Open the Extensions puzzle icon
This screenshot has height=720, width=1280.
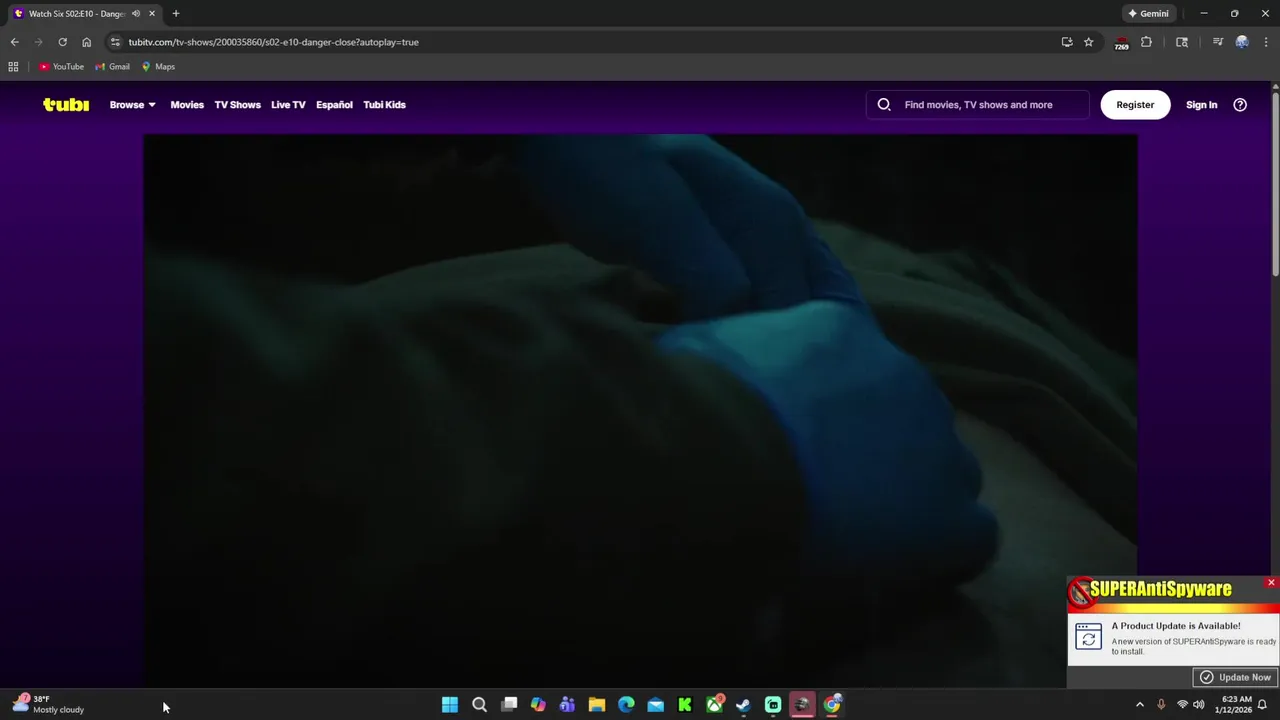tap(1146, 42)
